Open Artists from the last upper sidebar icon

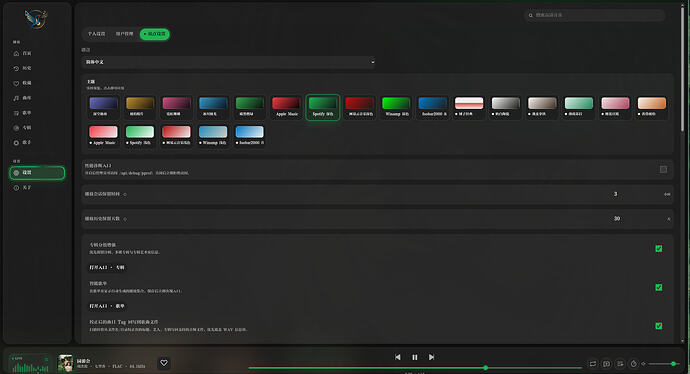[x=16, y=143]
